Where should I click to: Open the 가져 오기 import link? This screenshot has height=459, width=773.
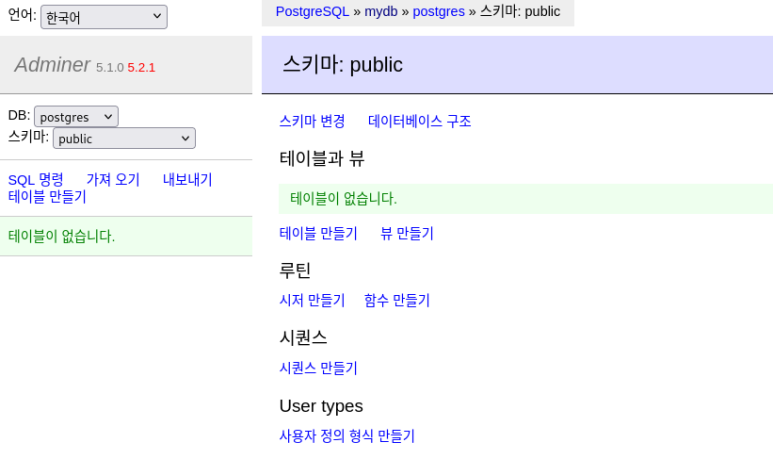coord(113,179)
